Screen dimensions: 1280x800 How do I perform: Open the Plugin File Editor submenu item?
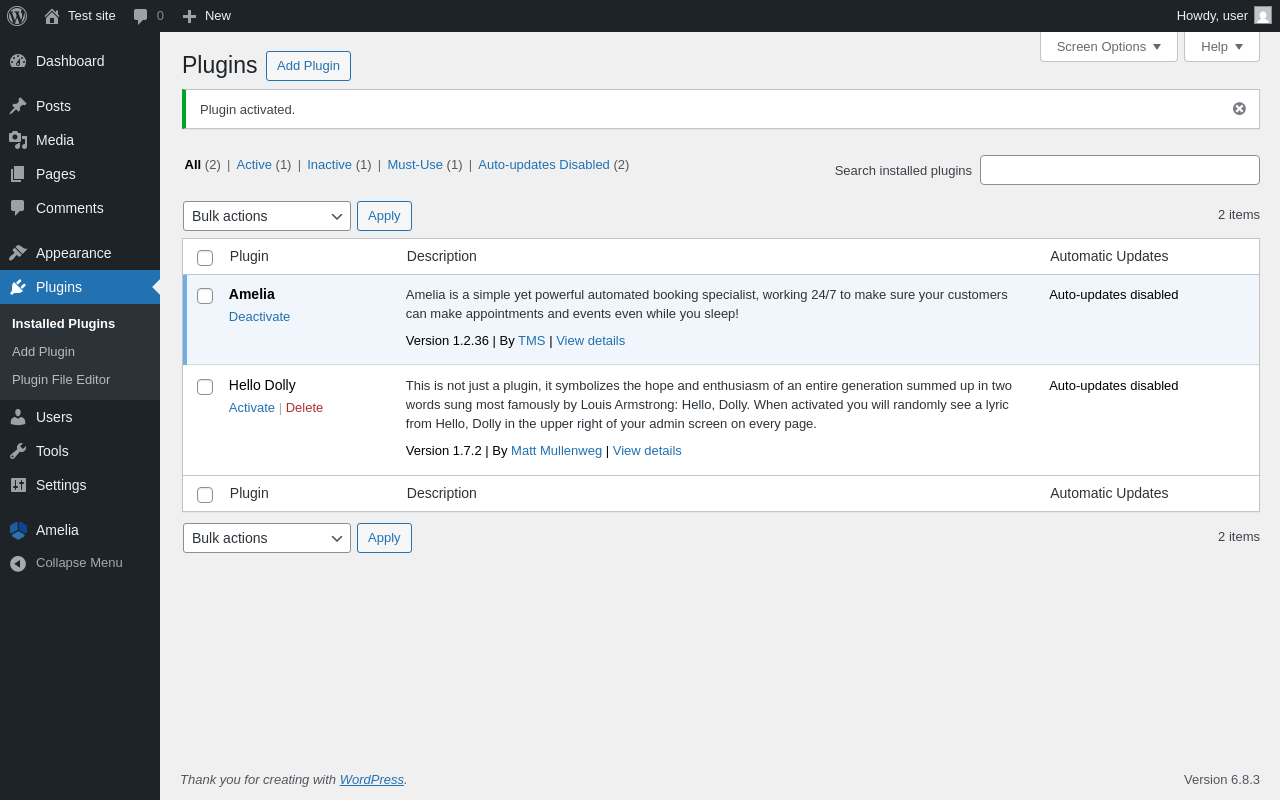(61, 380)
